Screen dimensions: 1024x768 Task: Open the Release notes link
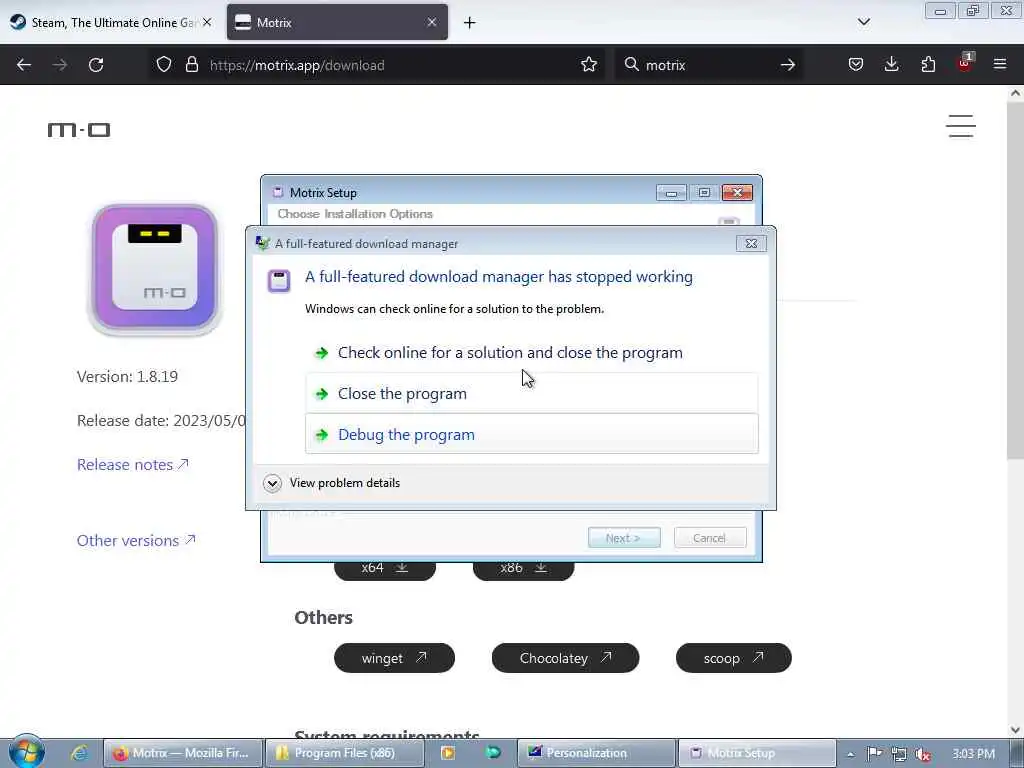coord(133,464)
